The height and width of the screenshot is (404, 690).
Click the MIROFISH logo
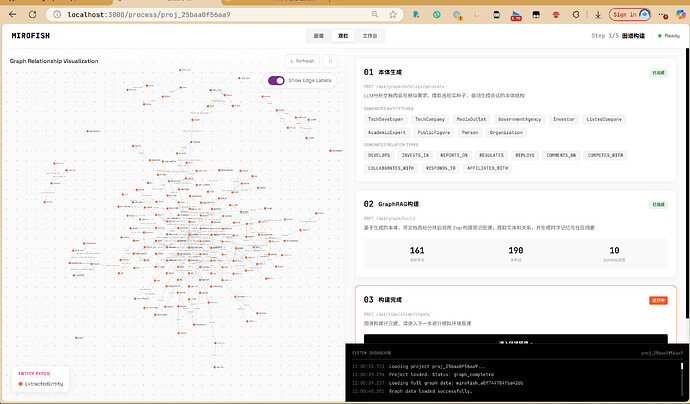click(x=31, y=36)
